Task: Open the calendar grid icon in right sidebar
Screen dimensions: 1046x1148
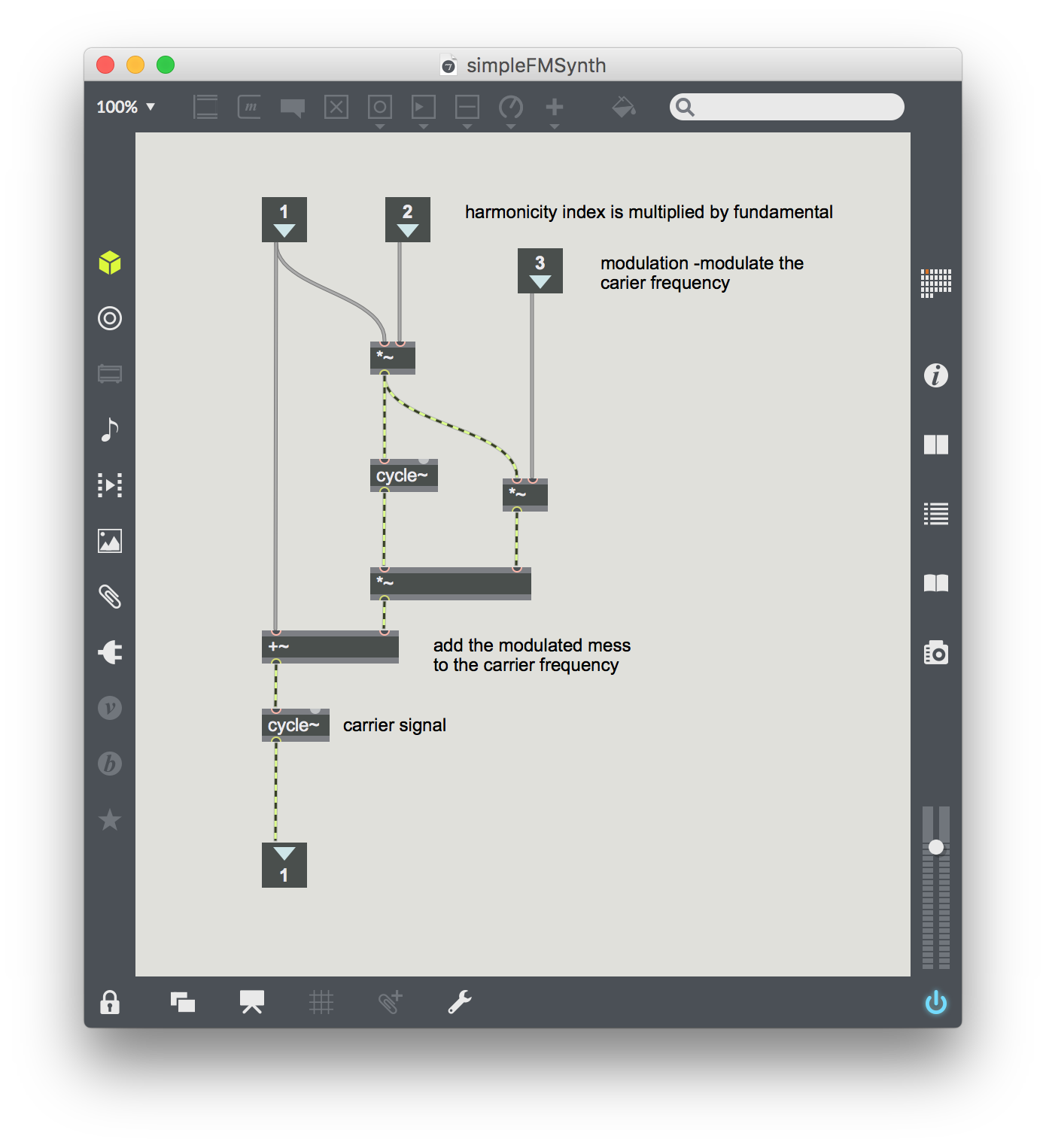Action: pyautogui.click(x=935, y=283)
